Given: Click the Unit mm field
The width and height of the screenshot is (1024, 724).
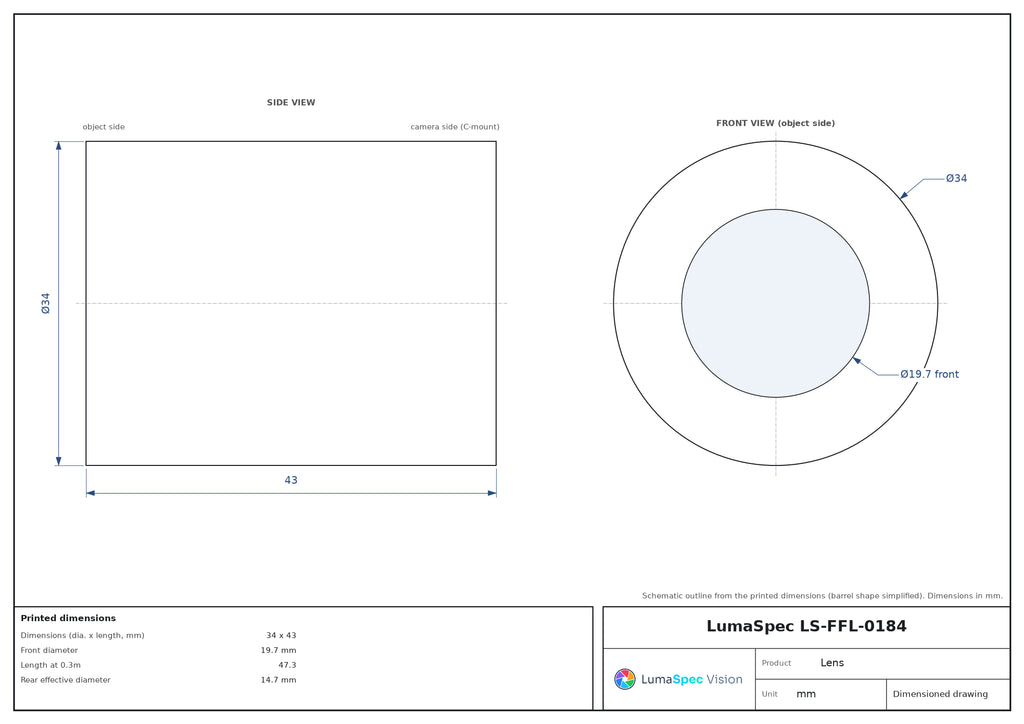Looking at the screenshot, I should click(x=820, y=694).
